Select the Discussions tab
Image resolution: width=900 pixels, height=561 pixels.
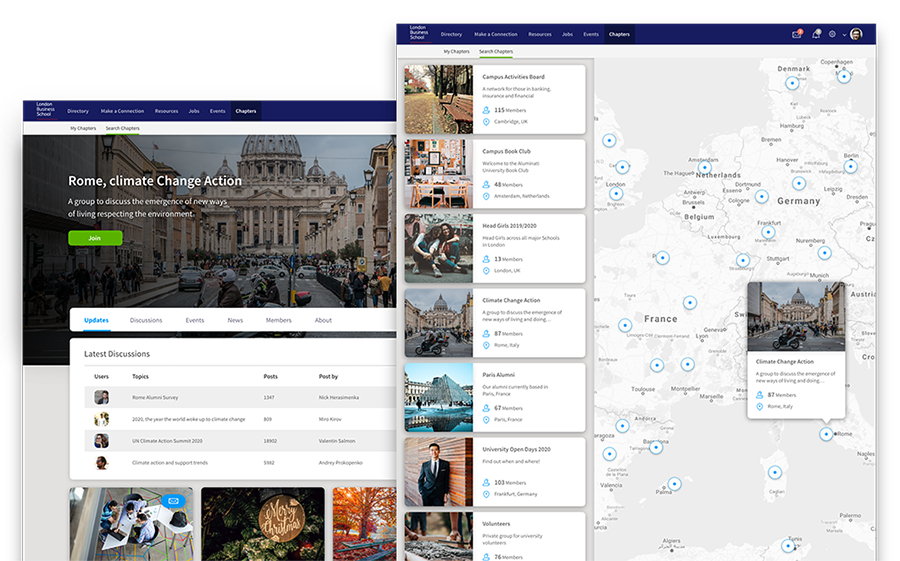coord(146,320)
